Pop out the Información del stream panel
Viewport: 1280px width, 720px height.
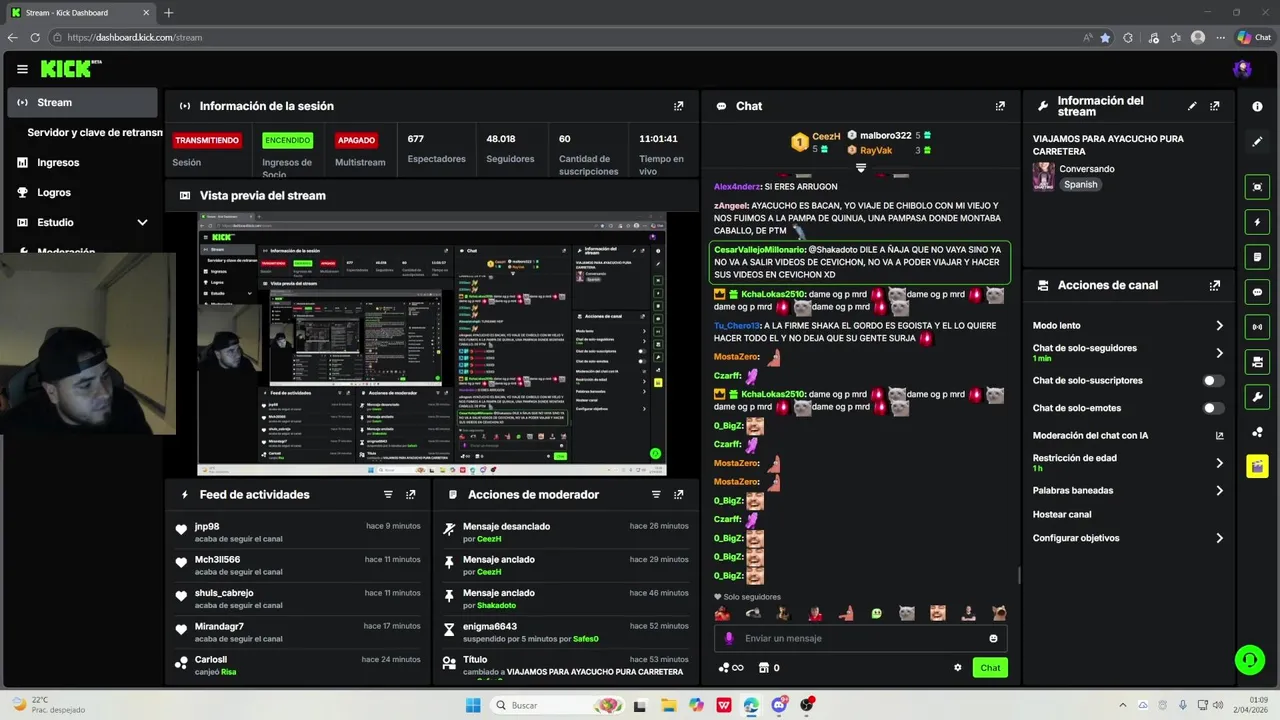[x=1215, y=106]
